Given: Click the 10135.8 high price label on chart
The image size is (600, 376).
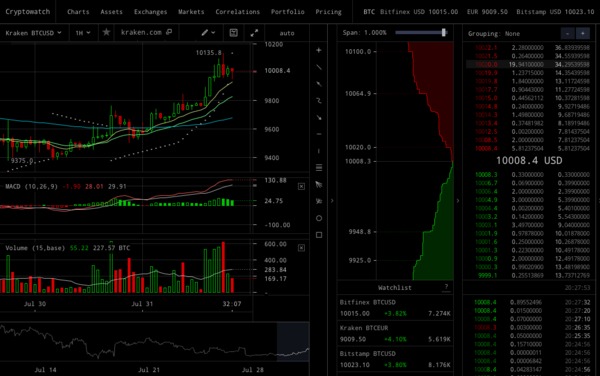Looking at the screenshot, I should (x=209, y=52).
